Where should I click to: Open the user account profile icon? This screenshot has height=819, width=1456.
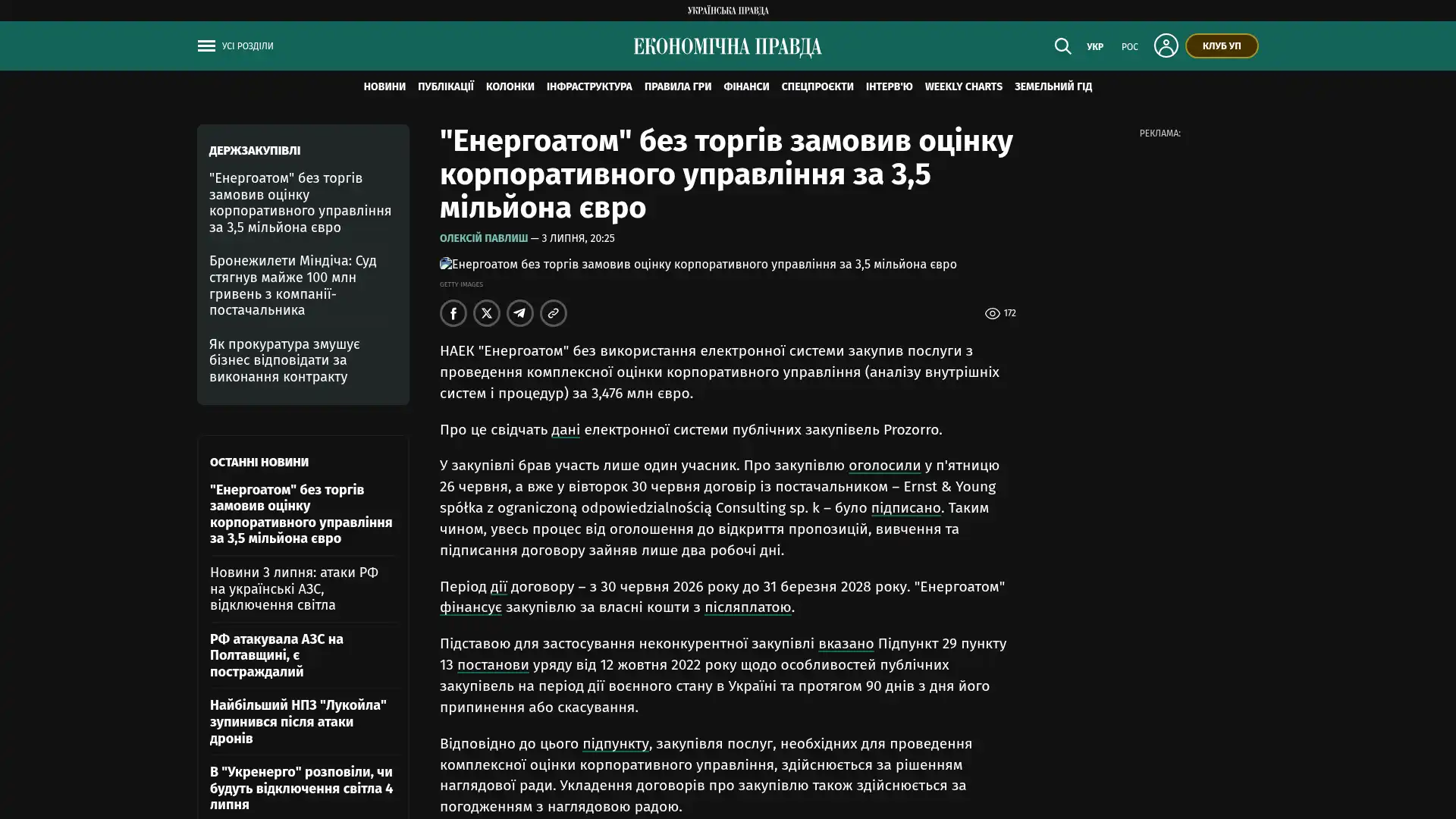point(1166,45)
